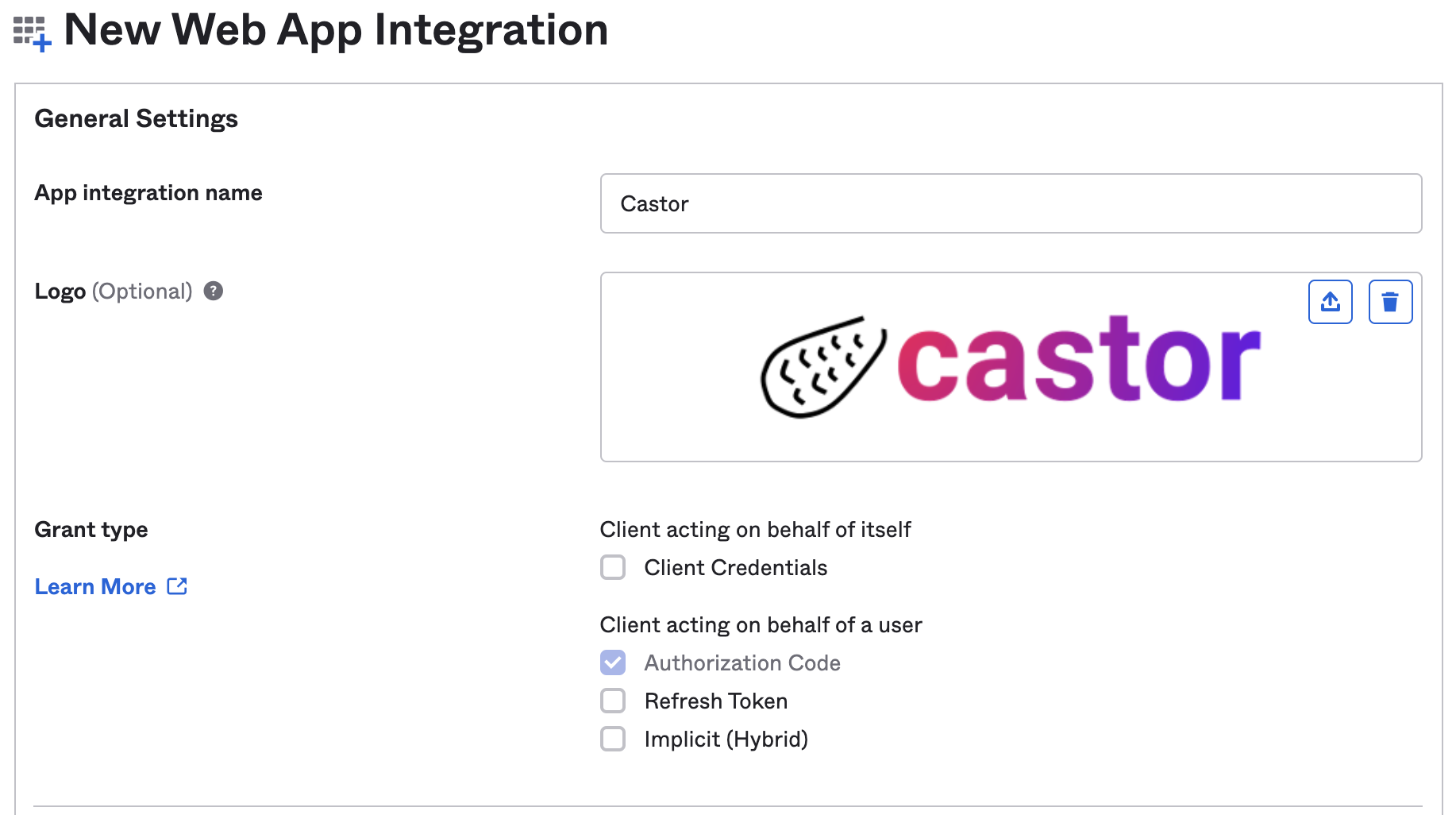The image size is (1456, 815).
Task: Click the external link icon beside Learn More
Action: pyautogui.click(x=177, y=586)
